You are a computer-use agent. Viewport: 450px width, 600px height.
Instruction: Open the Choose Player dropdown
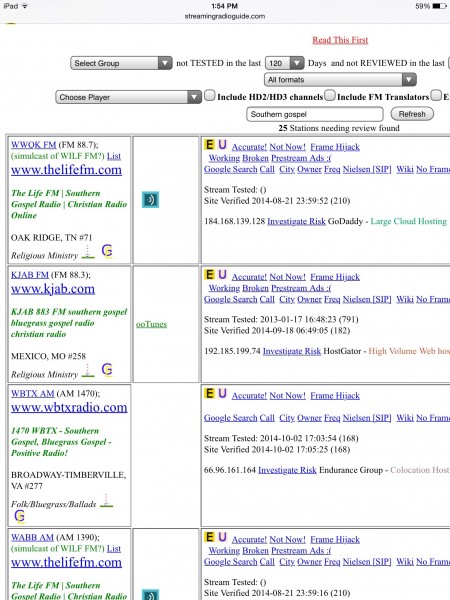[x=129, y=97]
